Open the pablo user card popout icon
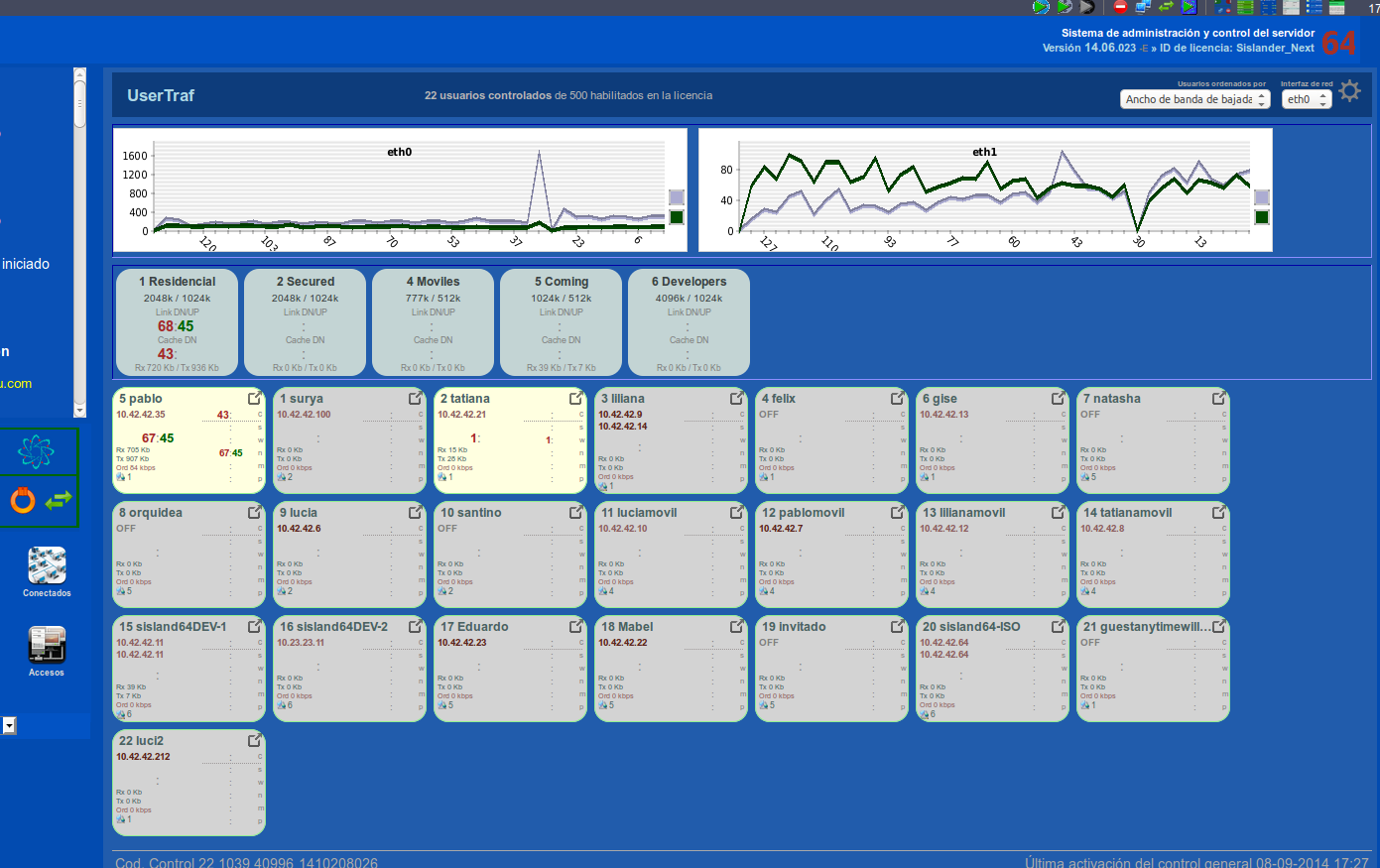The image size is (1380, 868). [x=255, y=398]
